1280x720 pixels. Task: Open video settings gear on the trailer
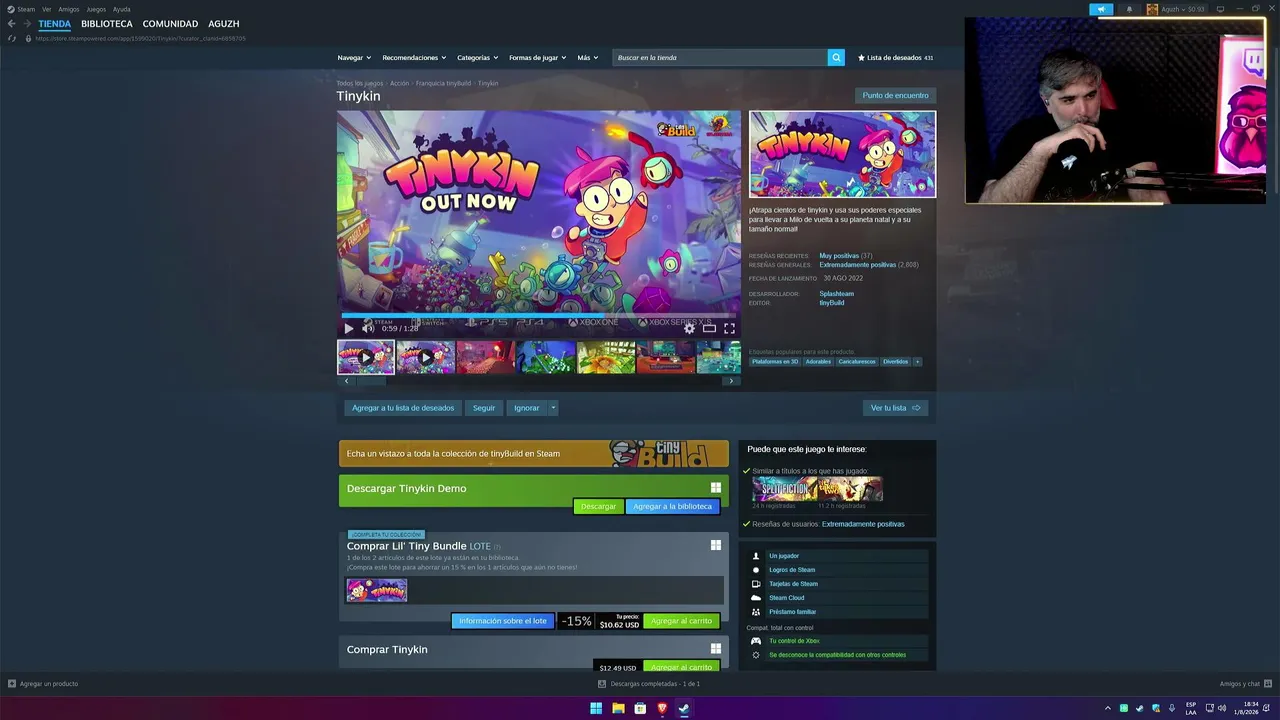(689, 328)
